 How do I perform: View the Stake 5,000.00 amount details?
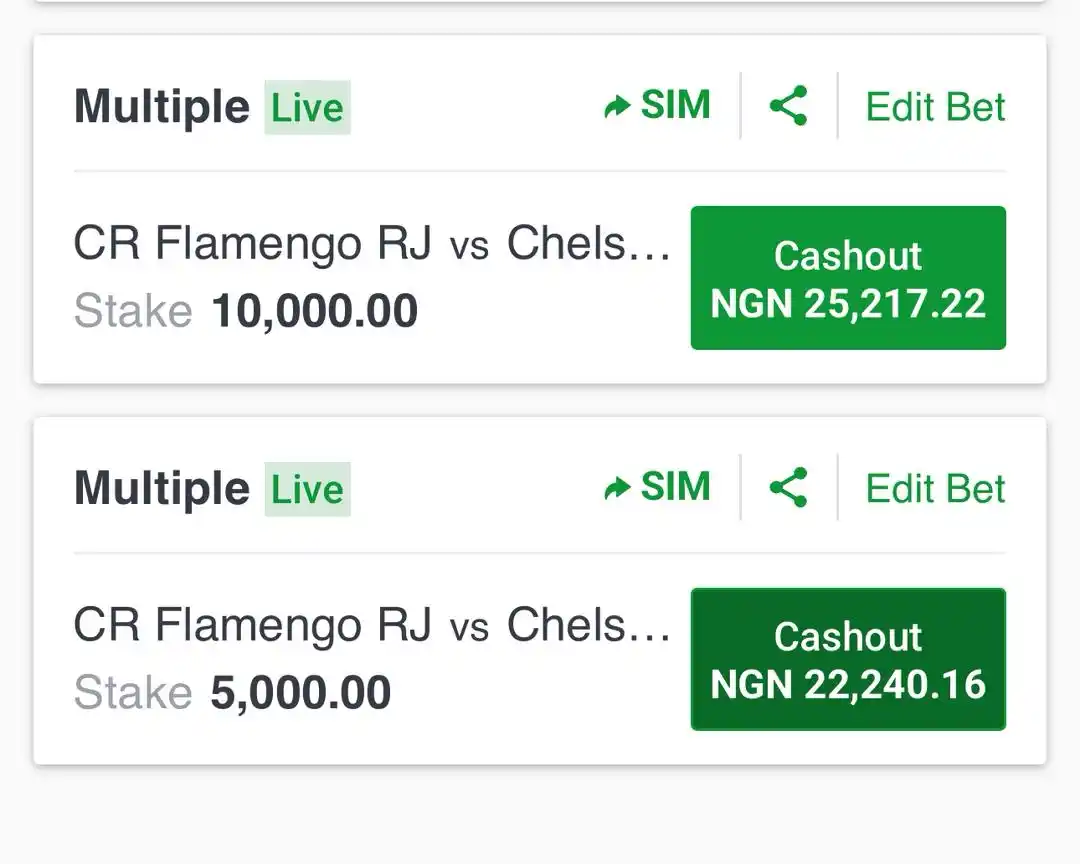(301, 692)
